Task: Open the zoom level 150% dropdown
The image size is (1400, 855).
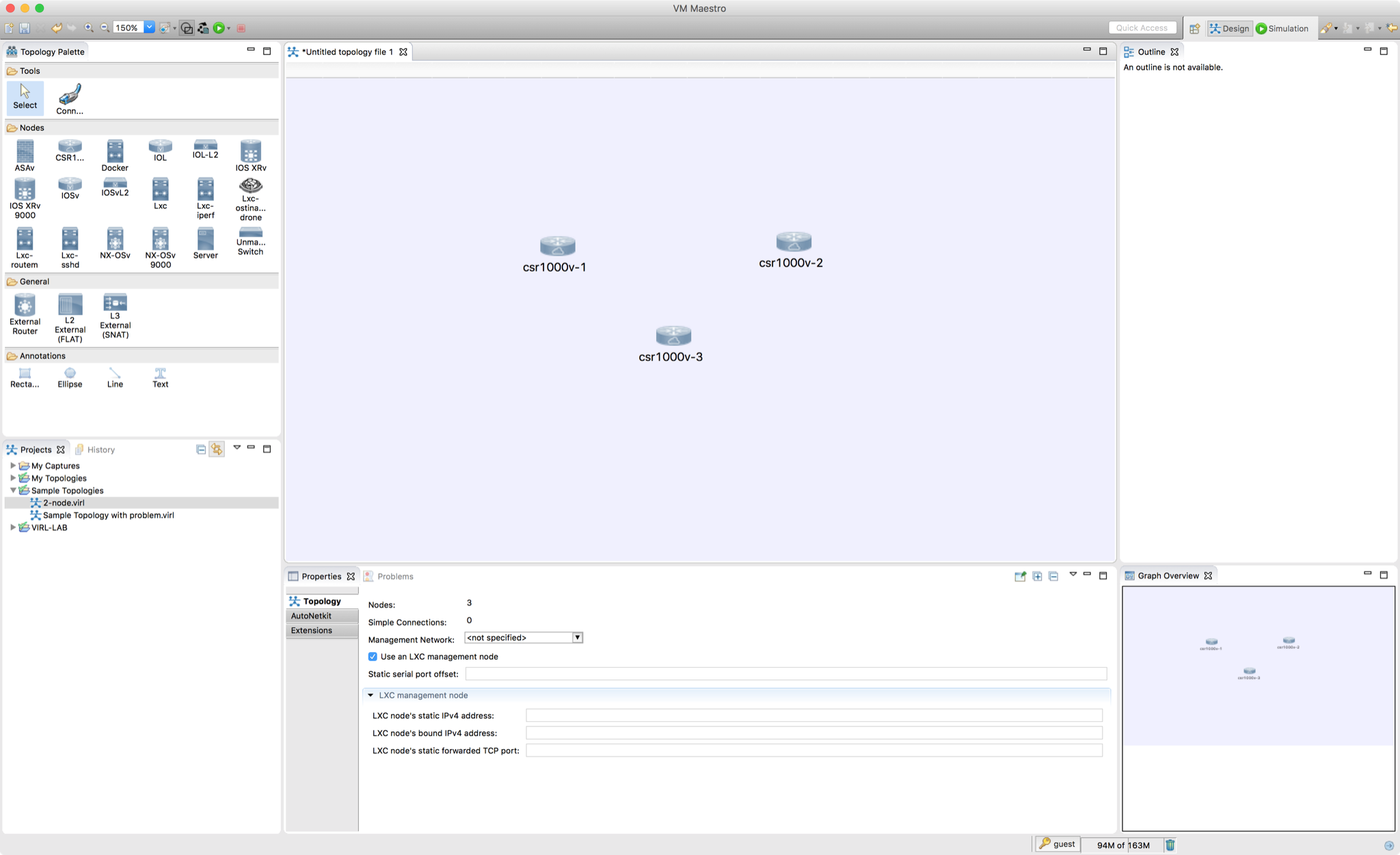Action: pos(149,27)
